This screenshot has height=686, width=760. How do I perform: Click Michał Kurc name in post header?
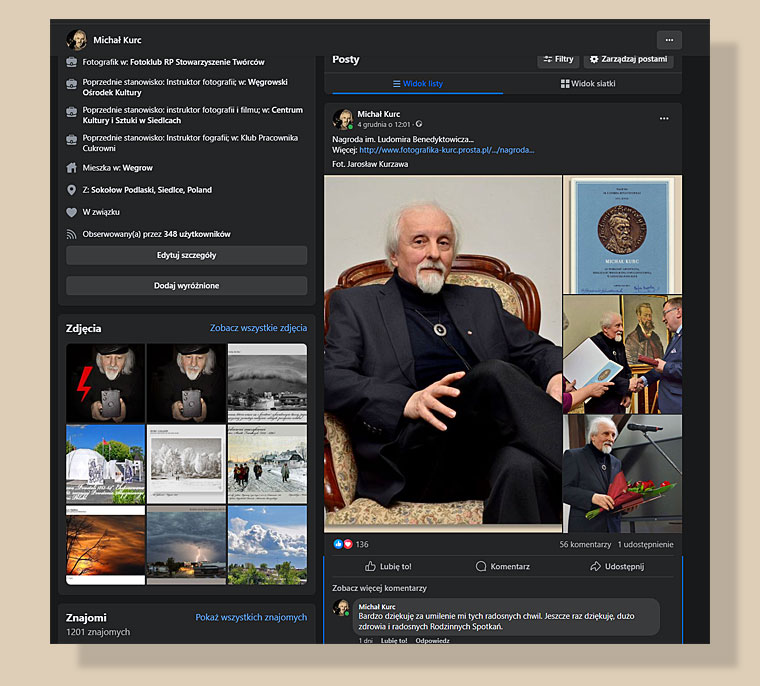(x=379, y=114)
